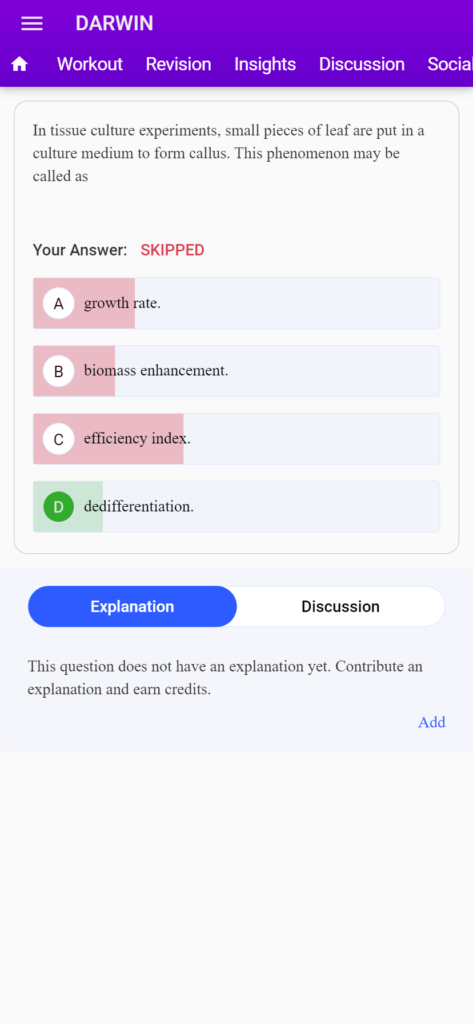Go to the home icon
The image size is (473, 1024).
pos(20,64)
